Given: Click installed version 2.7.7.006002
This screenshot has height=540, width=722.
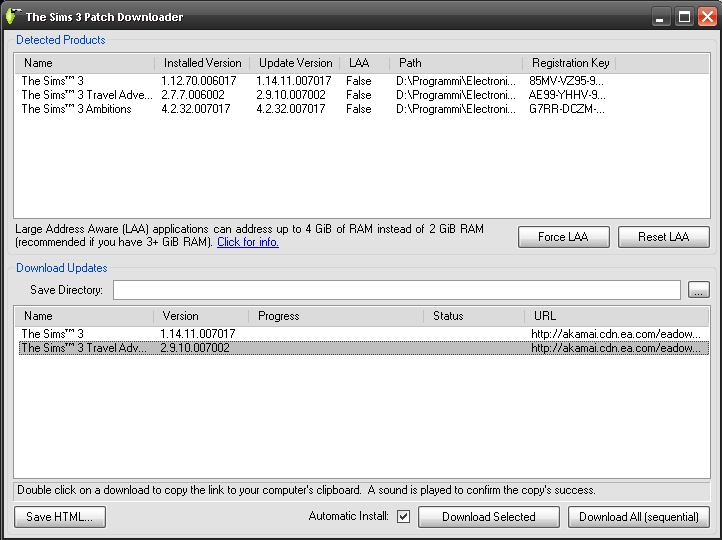Looking at the screenshot, I should [193, 95].
